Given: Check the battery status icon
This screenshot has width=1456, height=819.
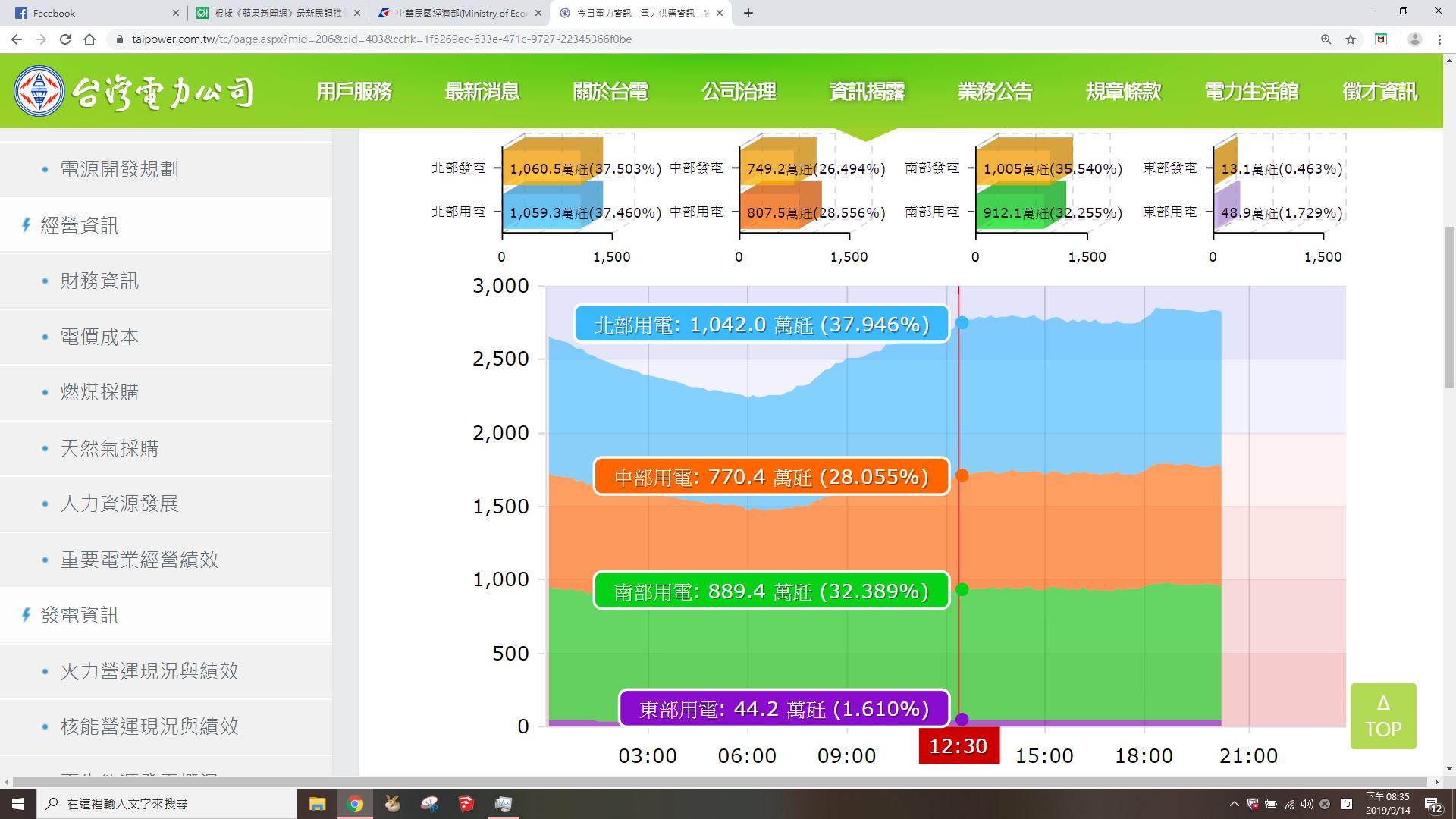Looking at the screenshot, I should [1271, 804].
